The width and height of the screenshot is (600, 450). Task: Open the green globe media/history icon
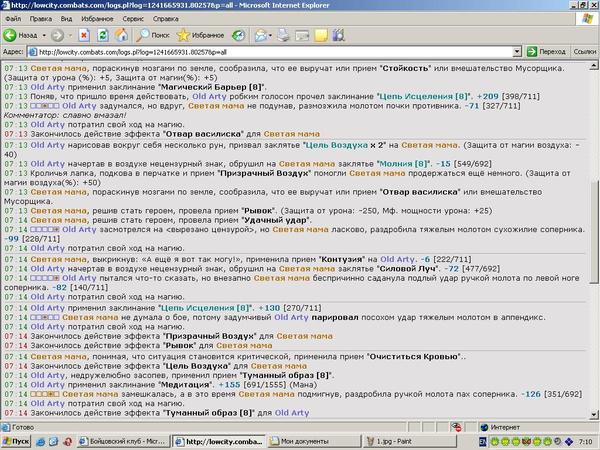tap(238, 35)
